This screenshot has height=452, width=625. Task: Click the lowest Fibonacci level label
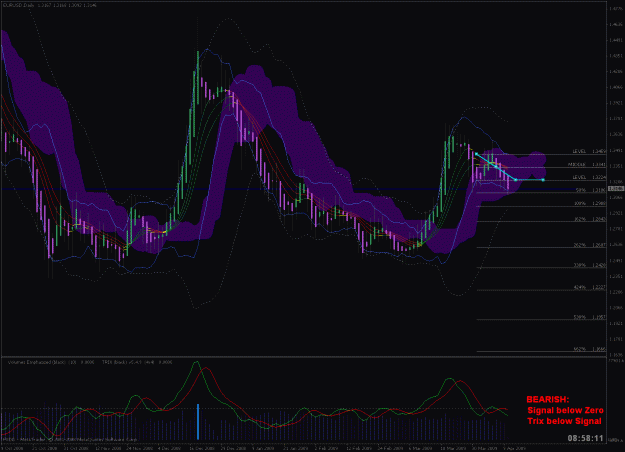point(580,349)
